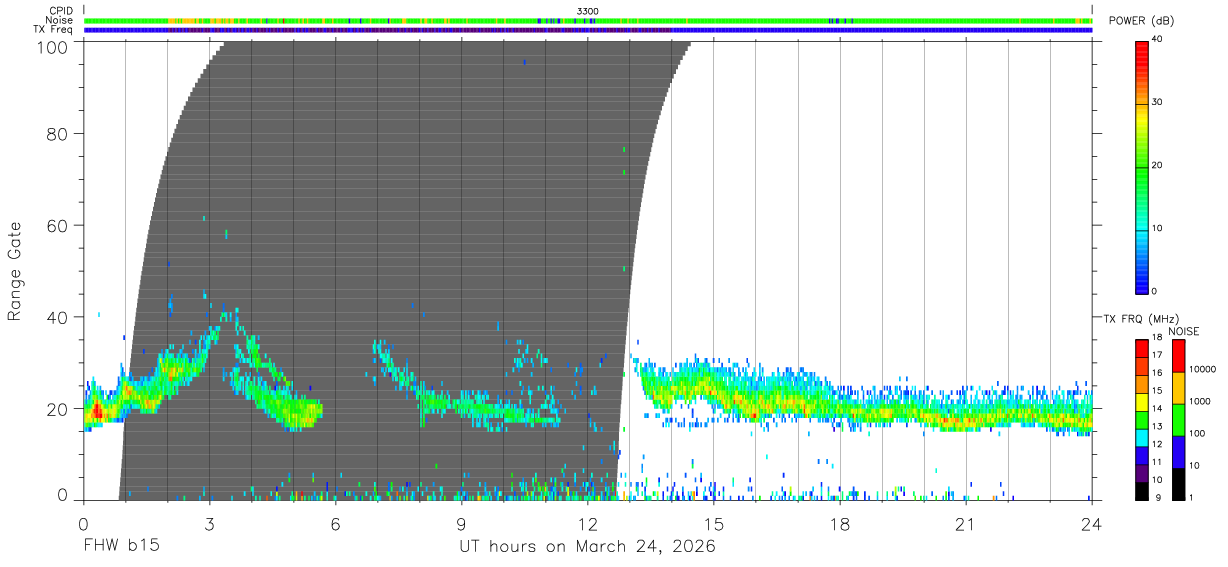Click the x-axis tick label 9
Viewport: 1228px width, 567px height.
coord(461,524)
